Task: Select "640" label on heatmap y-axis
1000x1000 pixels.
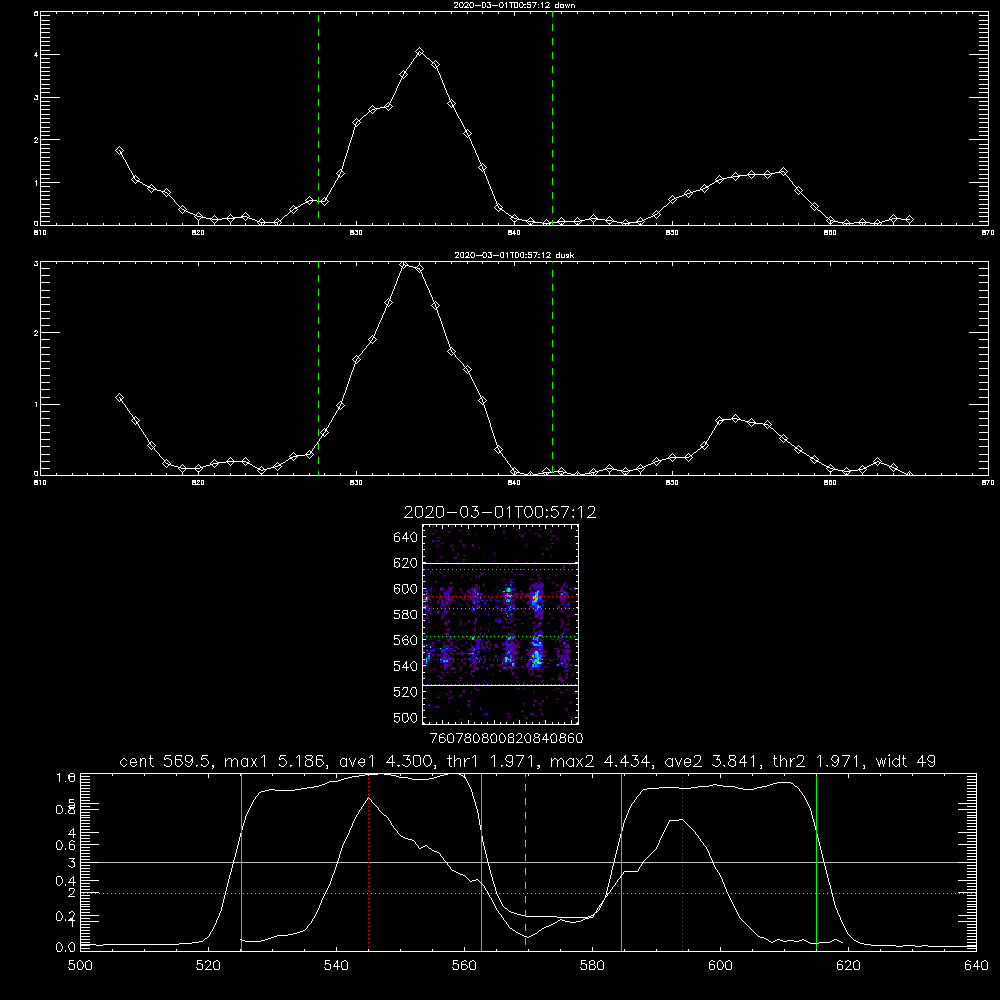Action: pos(406,538)
